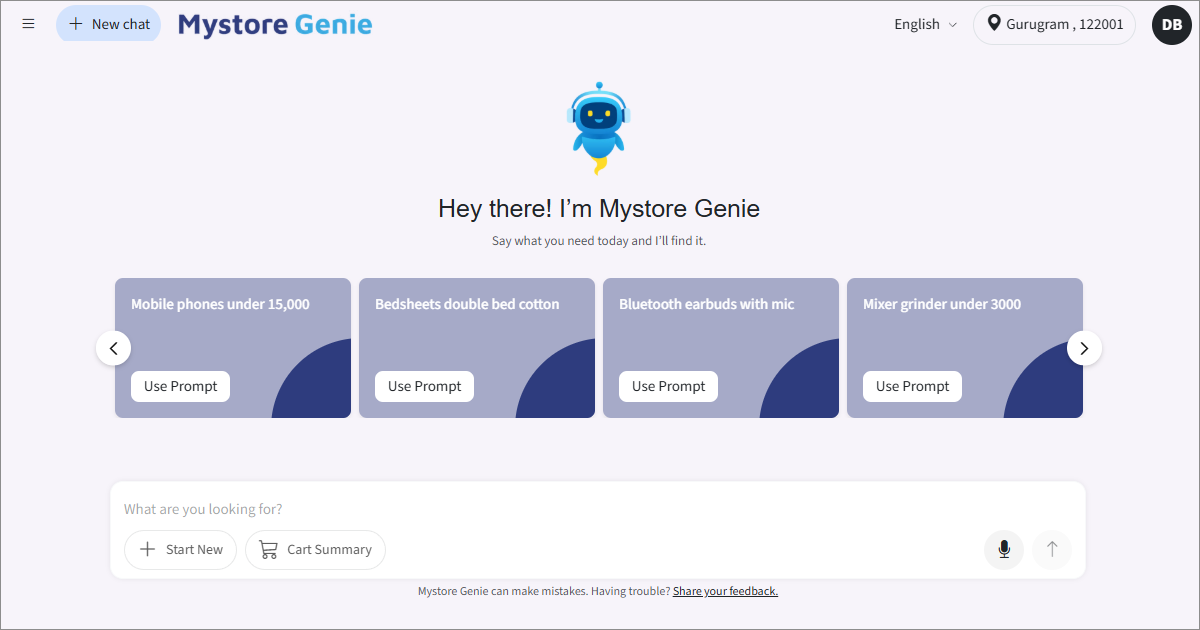Click the DB profile avatar
1200x630 pixels.
(1171, 25)
